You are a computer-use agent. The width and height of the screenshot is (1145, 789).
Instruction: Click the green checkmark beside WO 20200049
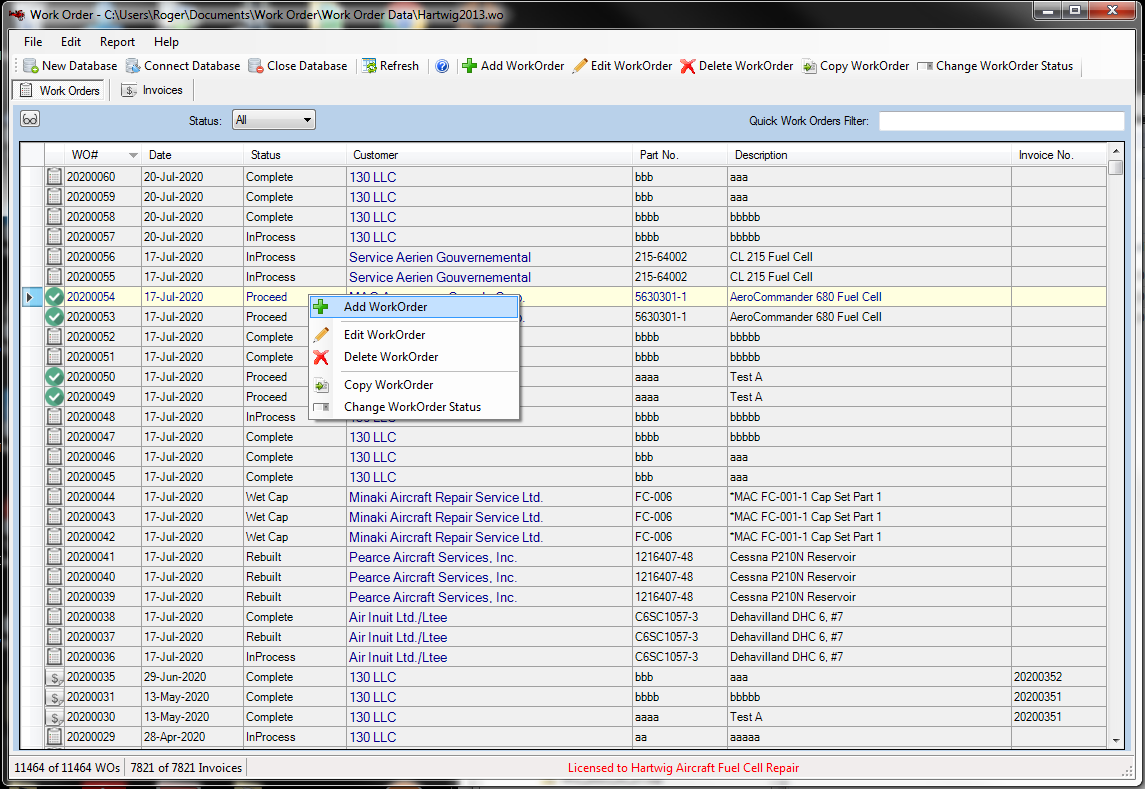click(x=54, y=397)
